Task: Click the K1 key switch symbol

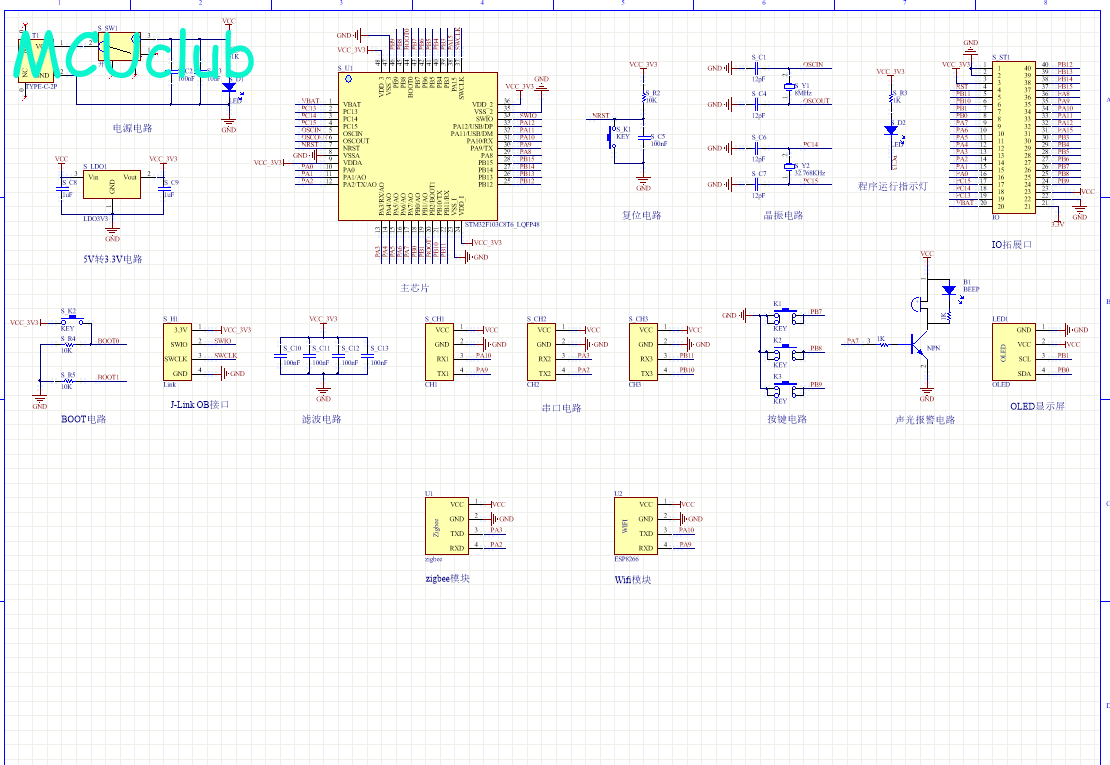Action: [x=786, y=315]
